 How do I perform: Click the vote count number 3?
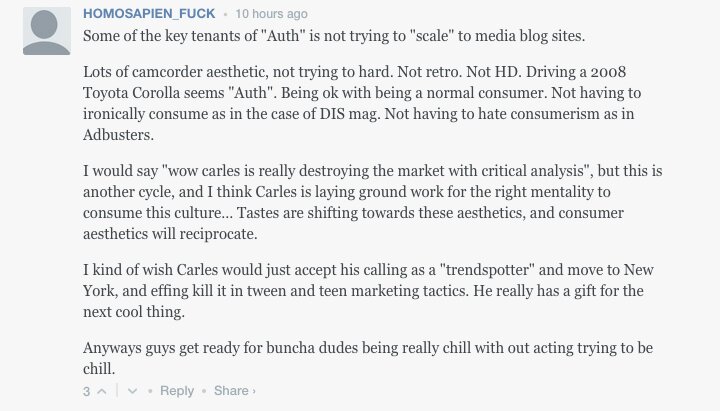tap(86, 392)
